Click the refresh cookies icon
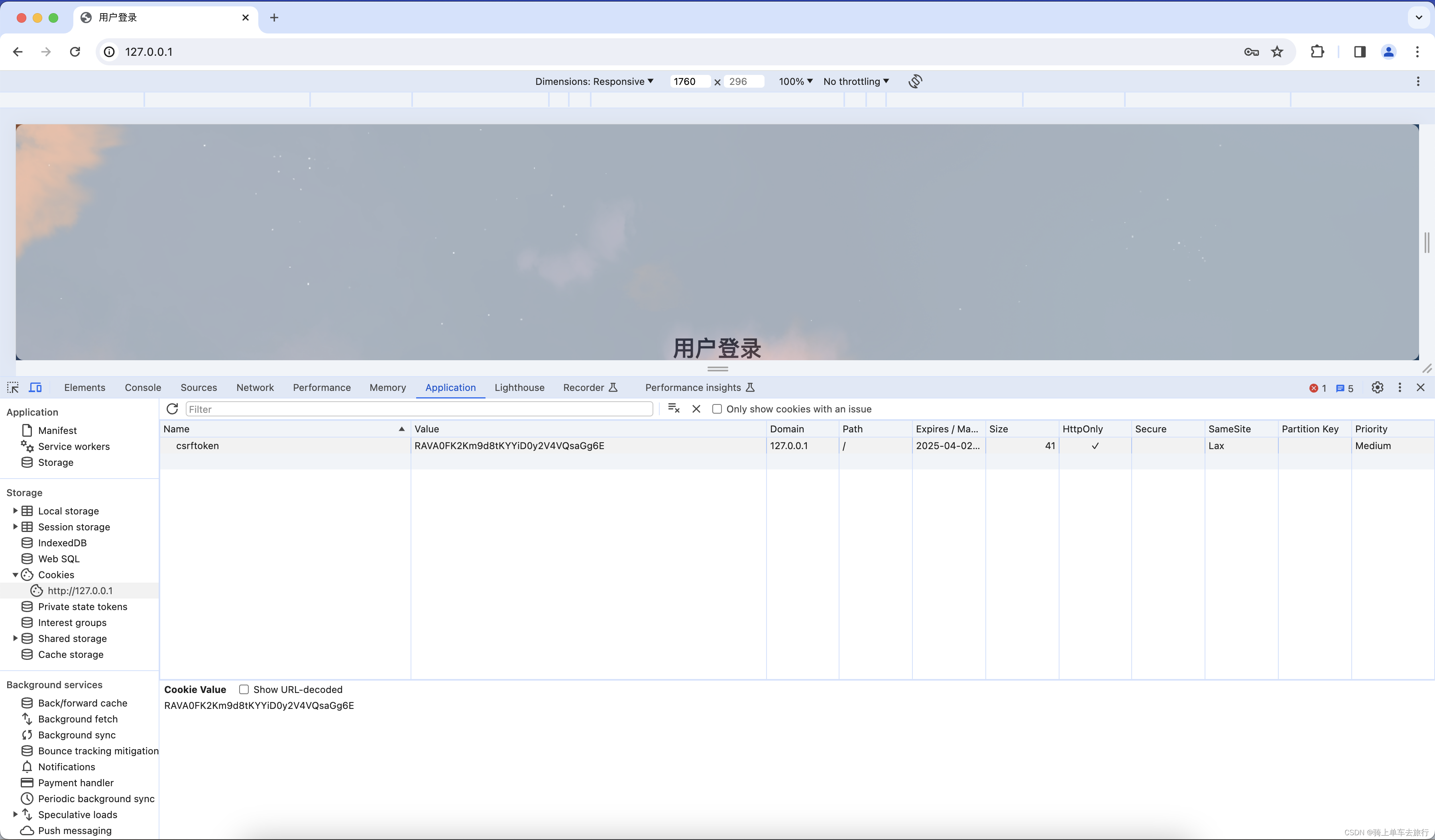The image size is (1435, 840). click(x=172, y=408)
